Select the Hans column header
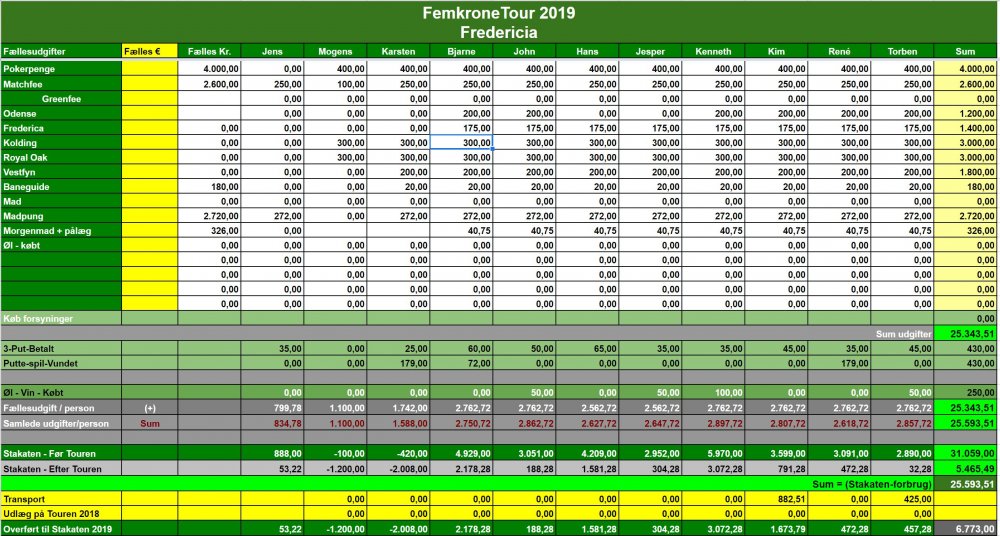This screenshot has height=536, width=1000. (587, 51)
